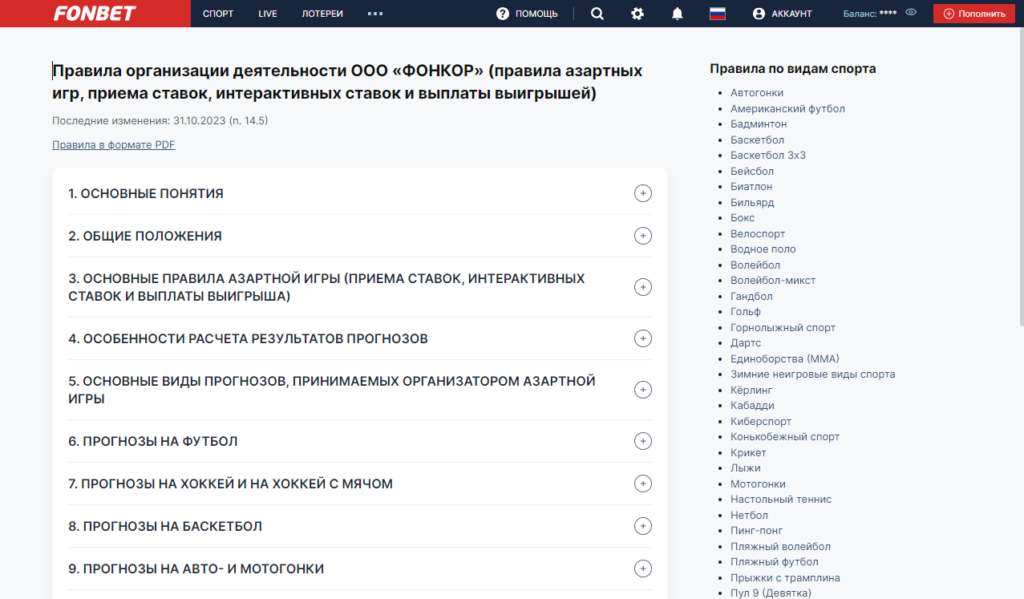This screenshot has height=599, width=1024.
Task: Expand section 6 ПРОГНОЗЫ НА ФУТБОЛ plus
Action: pos(643,441)
